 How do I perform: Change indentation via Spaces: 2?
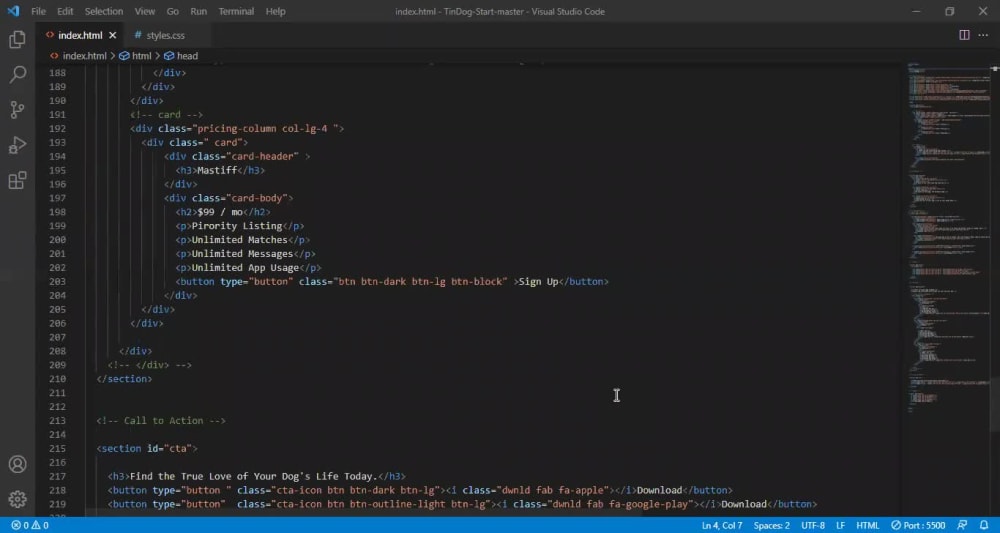[772, 525]
